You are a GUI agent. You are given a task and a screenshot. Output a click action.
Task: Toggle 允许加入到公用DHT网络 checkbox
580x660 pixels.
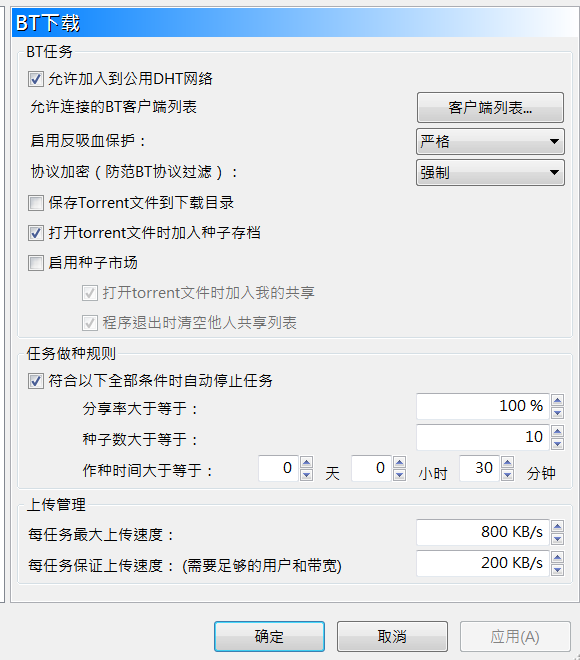coord(36,79)
